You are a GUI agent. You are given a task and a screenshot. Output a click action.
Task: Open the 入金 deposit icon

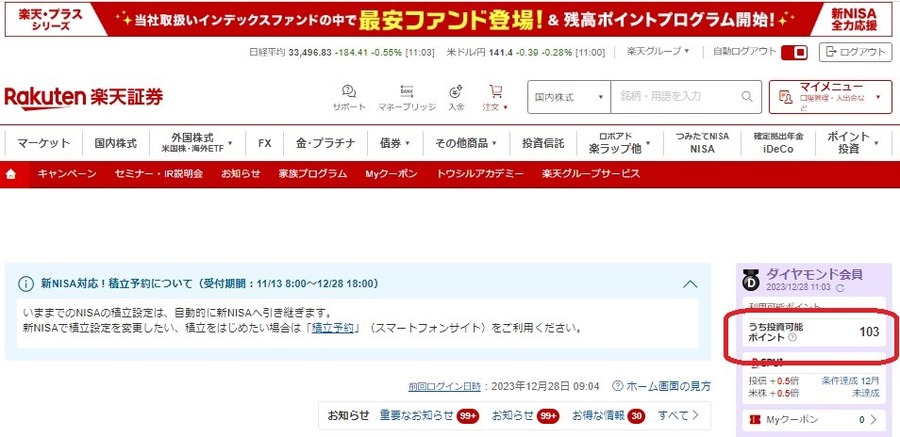click(x=456, y=91)
